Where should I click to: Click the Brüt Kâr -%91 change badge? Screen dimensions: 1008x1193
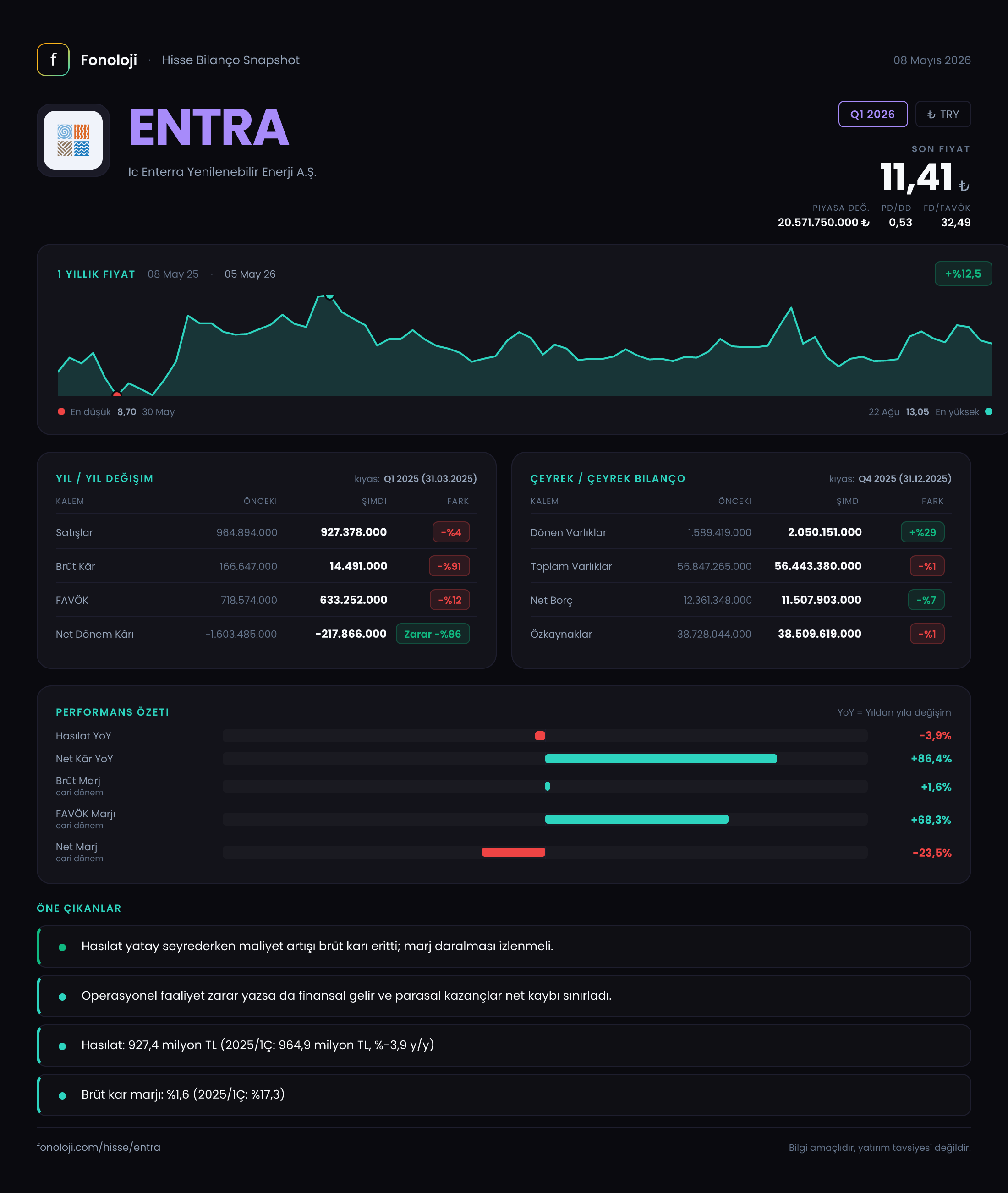tap(449, 566)
